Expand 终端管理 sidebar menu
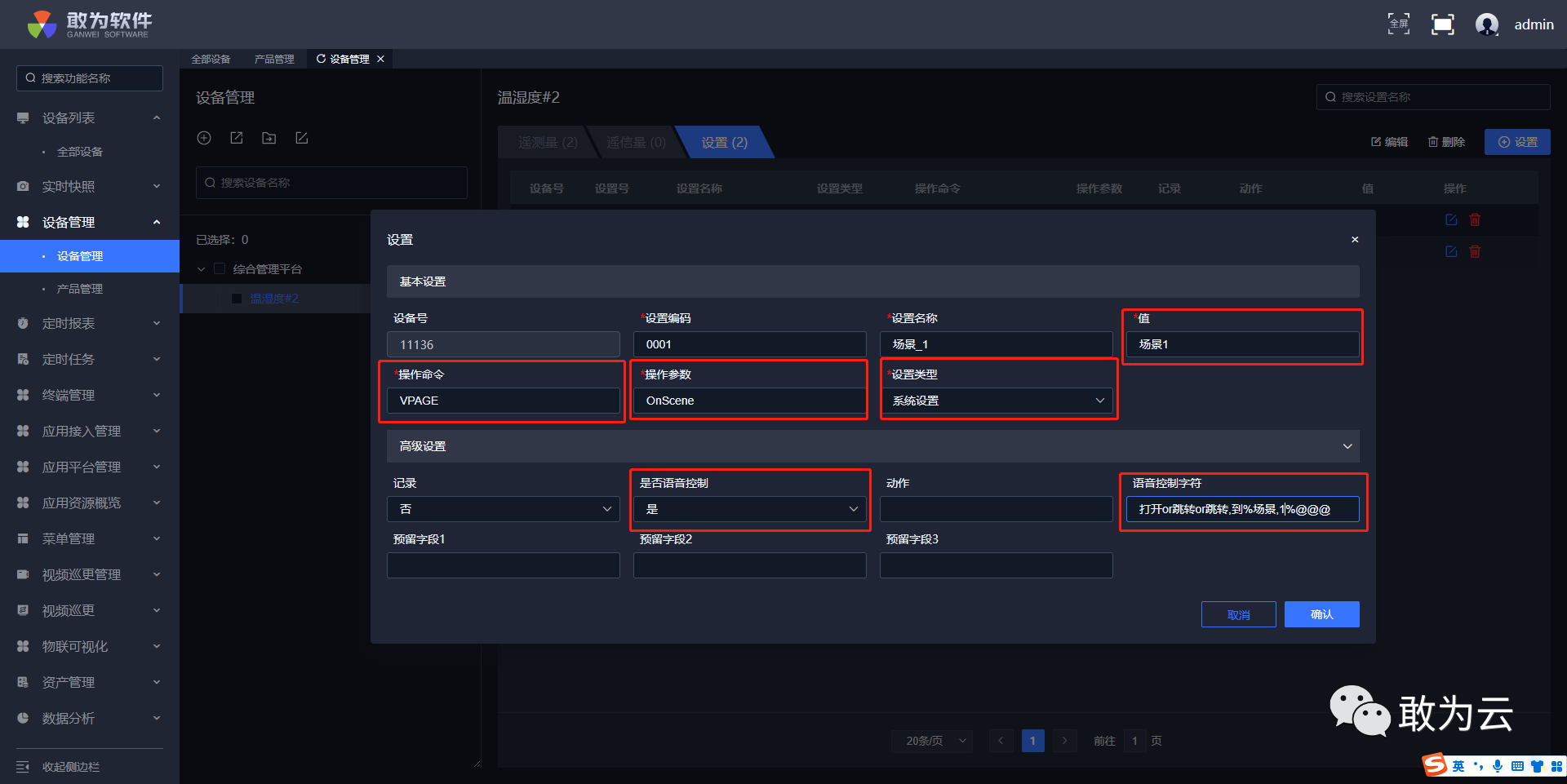The height and width of the screenshot is (784, 1567). [157, 396]
